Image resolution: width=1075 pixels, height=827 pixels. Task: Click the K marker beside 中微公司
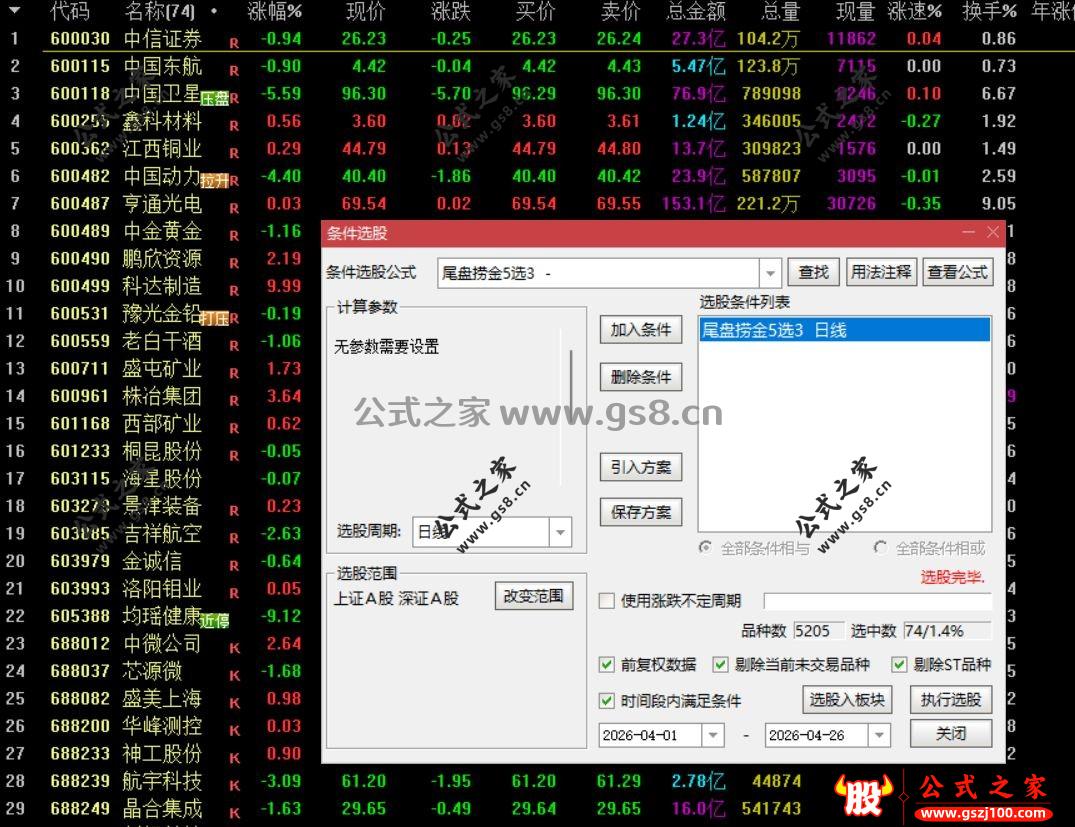(x=234, y=648)
